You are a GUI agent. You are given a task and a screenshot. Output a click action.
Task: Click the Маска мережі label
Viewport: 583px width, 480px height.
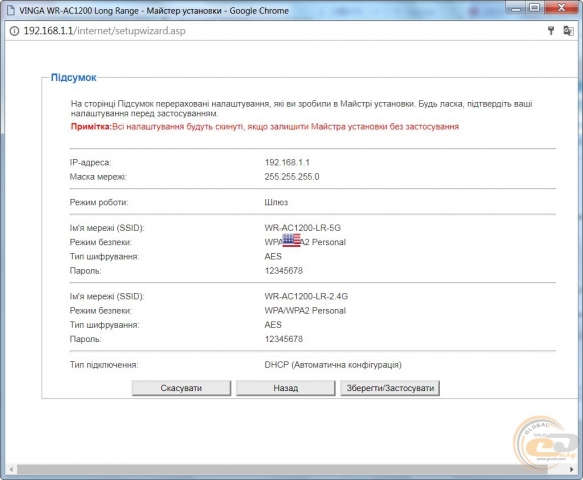pyautogui.click(x=98, y=177)
